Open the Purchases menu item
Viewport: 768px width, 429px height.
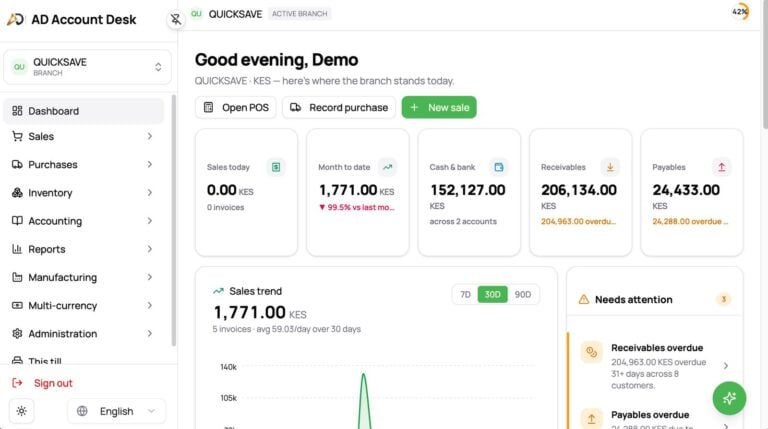click(x=83, y=165)
